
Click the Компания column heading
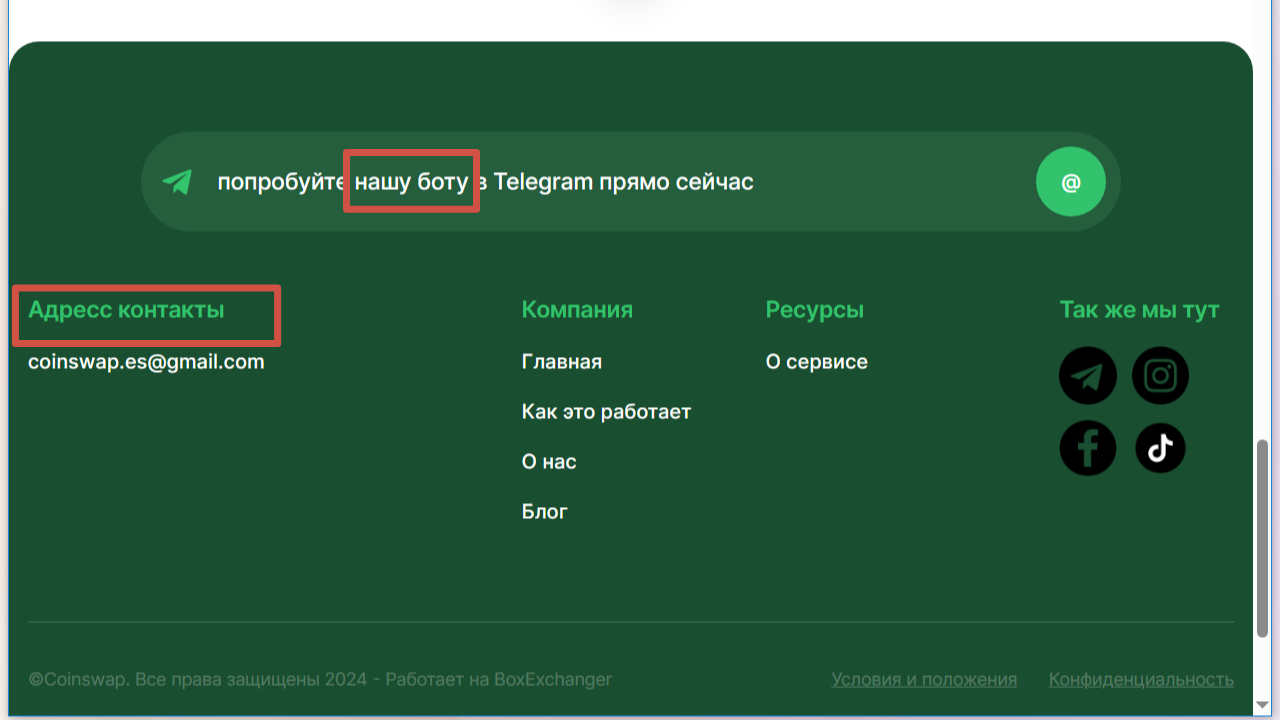pos(577,310)
